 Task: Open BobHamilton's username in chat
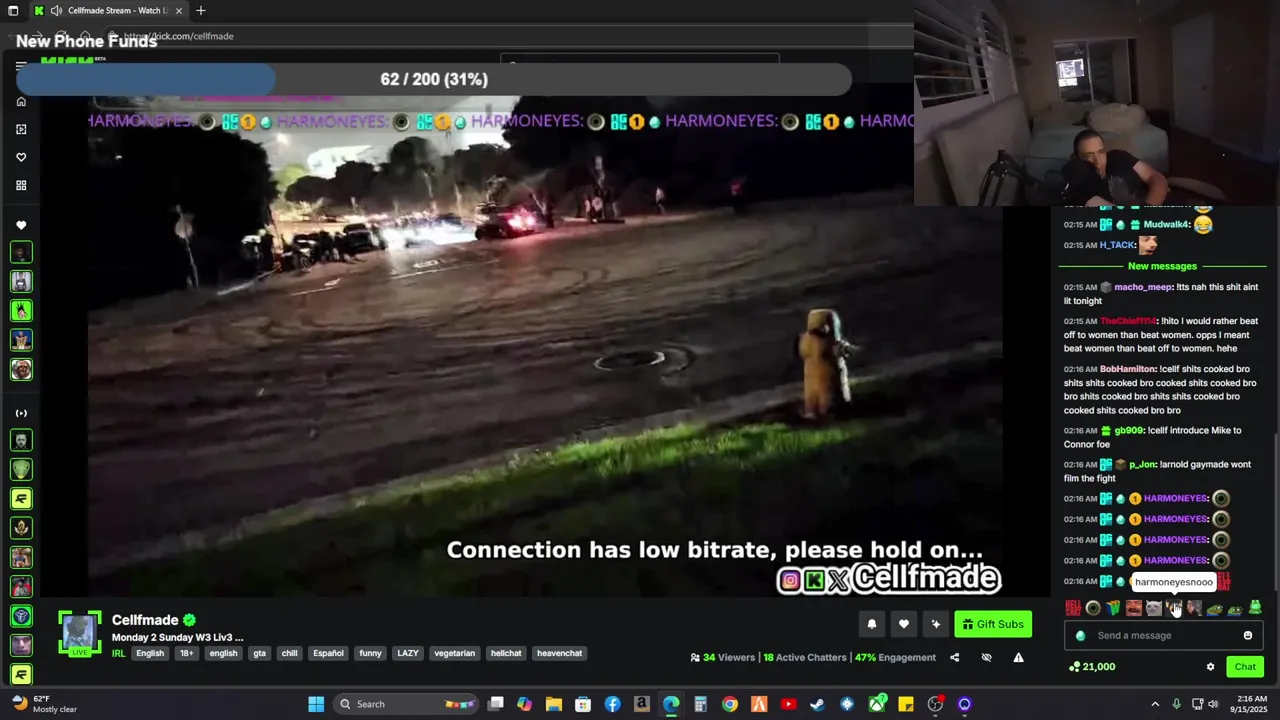pyautogui.click(x=1127, y=369)
